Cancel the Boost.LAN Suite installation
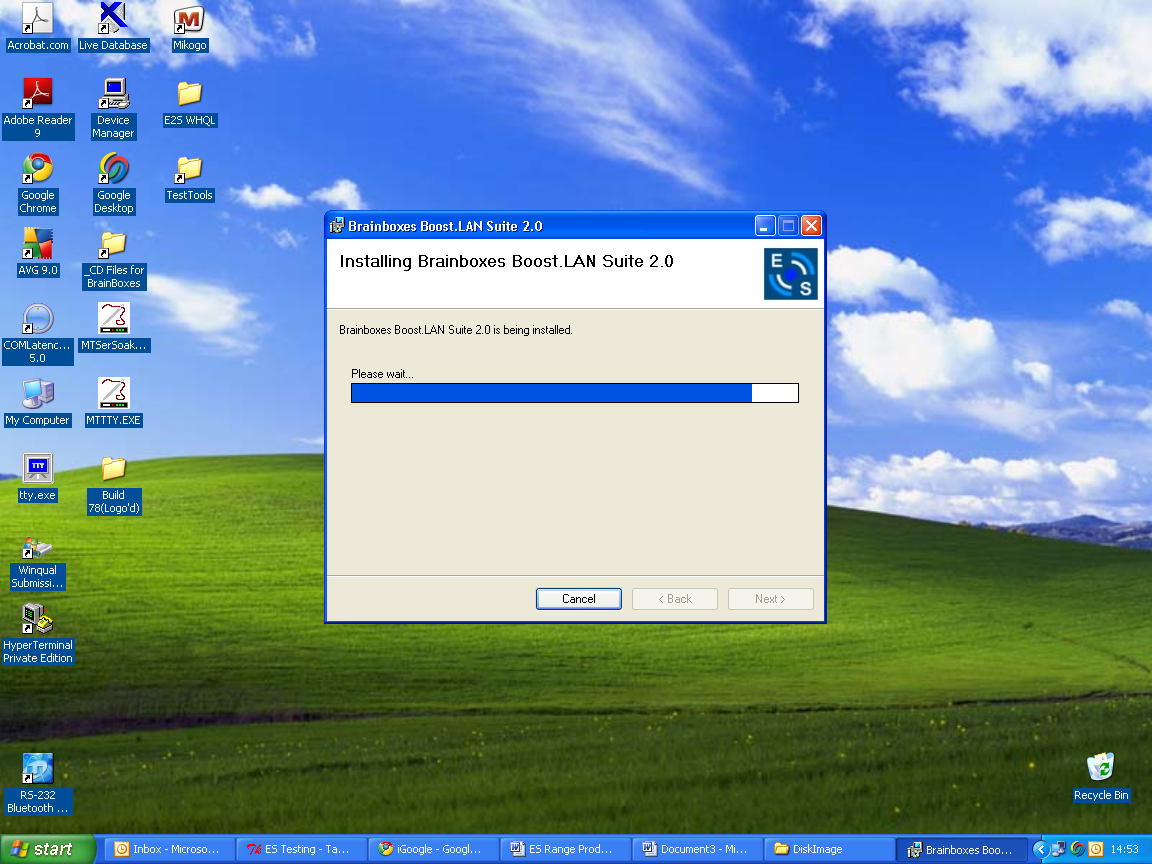 click(578, 598)
